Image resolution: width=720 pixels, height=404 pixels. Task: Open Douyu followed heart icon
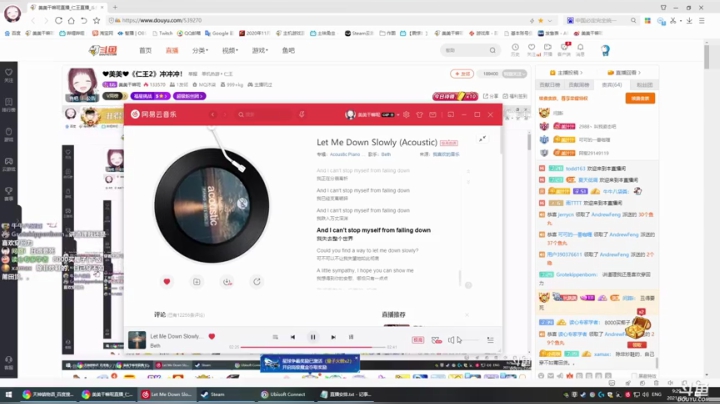tap(532, 50)
